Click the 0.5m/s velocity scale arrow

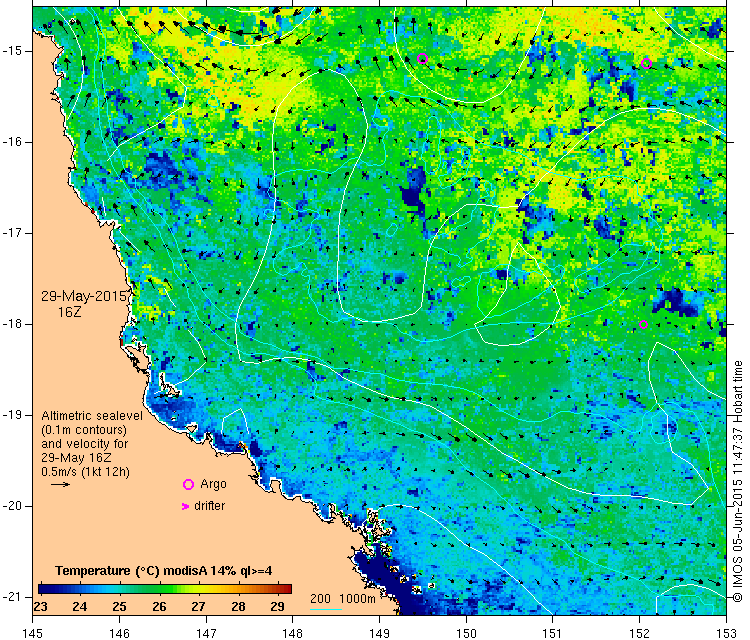61,485
